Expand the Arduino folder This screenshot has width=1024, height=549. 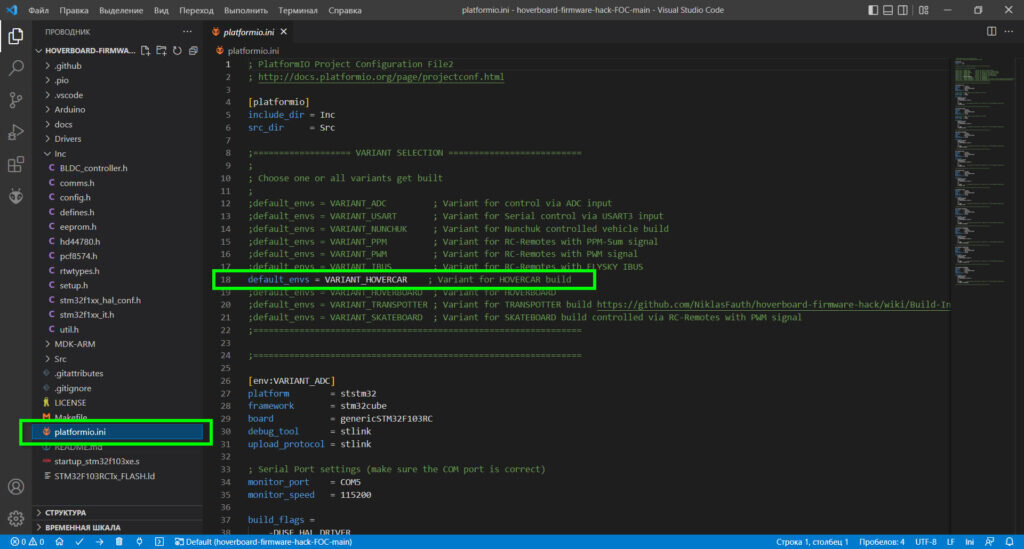tap(118, 110)
